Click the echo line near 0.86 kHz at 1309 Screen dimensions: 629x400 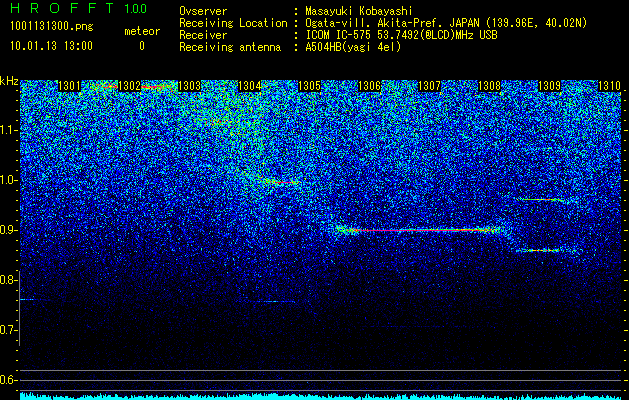542,251
